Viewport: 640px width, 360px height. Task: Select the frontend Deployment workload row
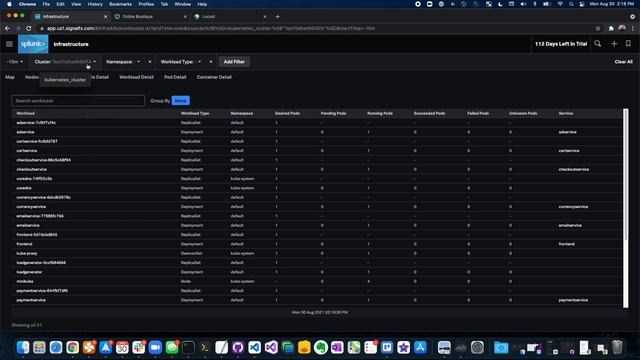(x=317, y=244)
